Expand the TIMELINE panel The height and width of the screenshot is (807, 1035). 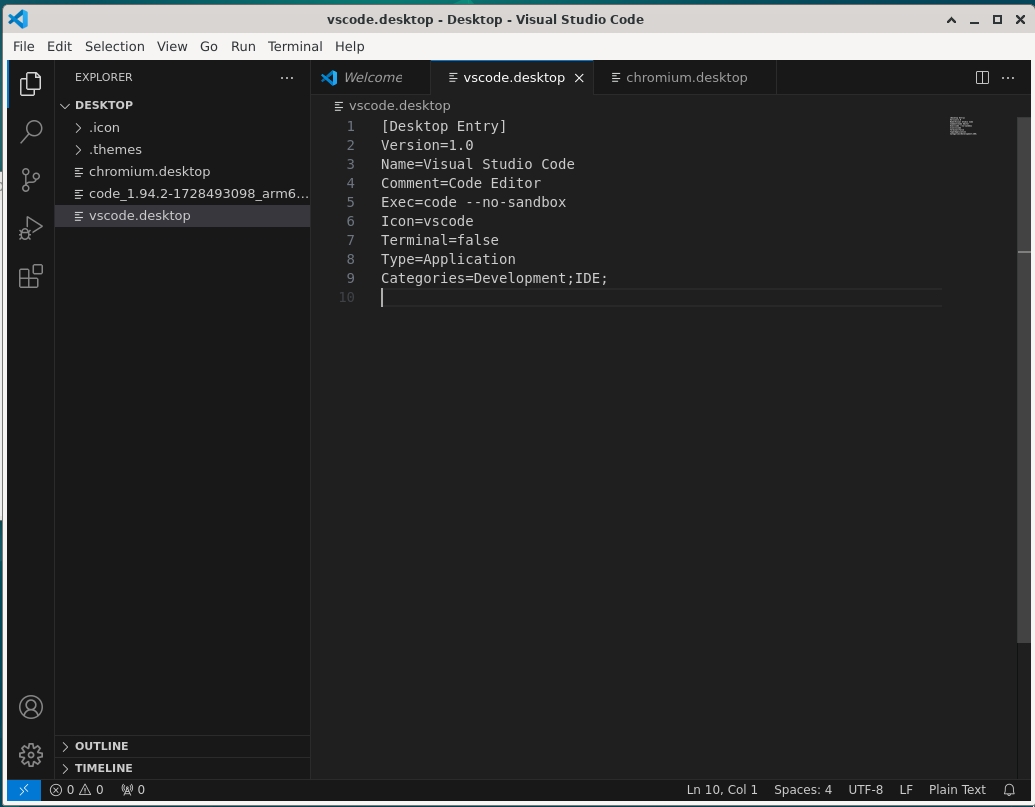click(x=182, y=768)
